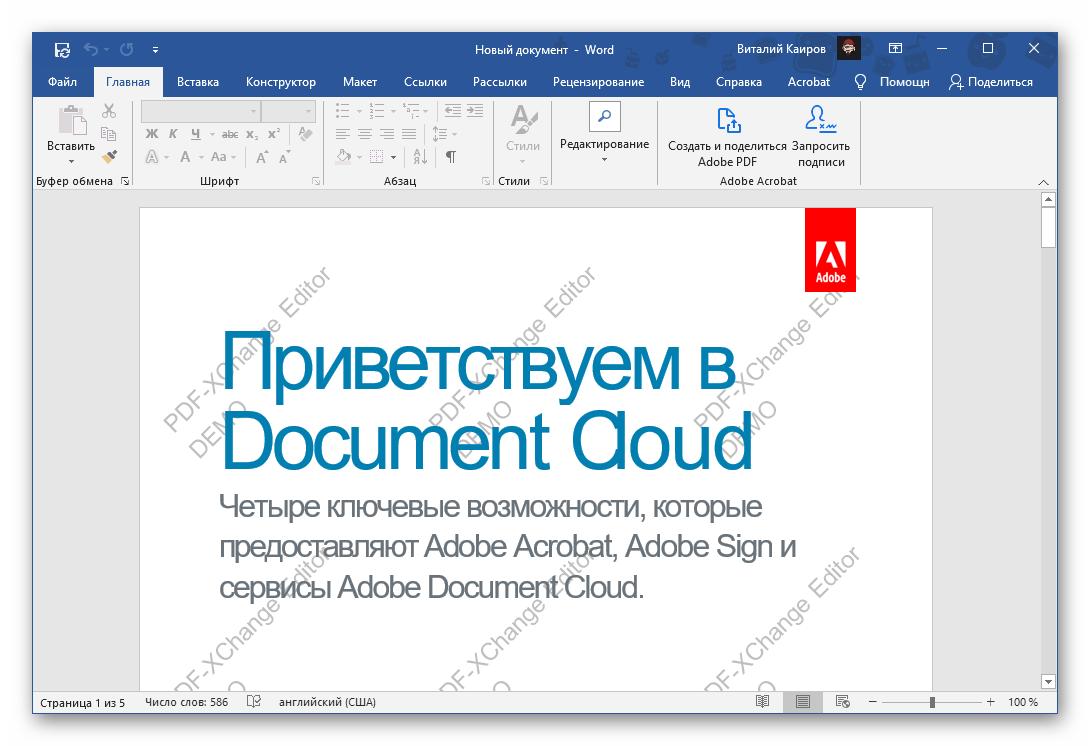Click Create and Share Adobe PDF icon
The width and height of the screenshot is (1090, 746).
pos(728,120)
